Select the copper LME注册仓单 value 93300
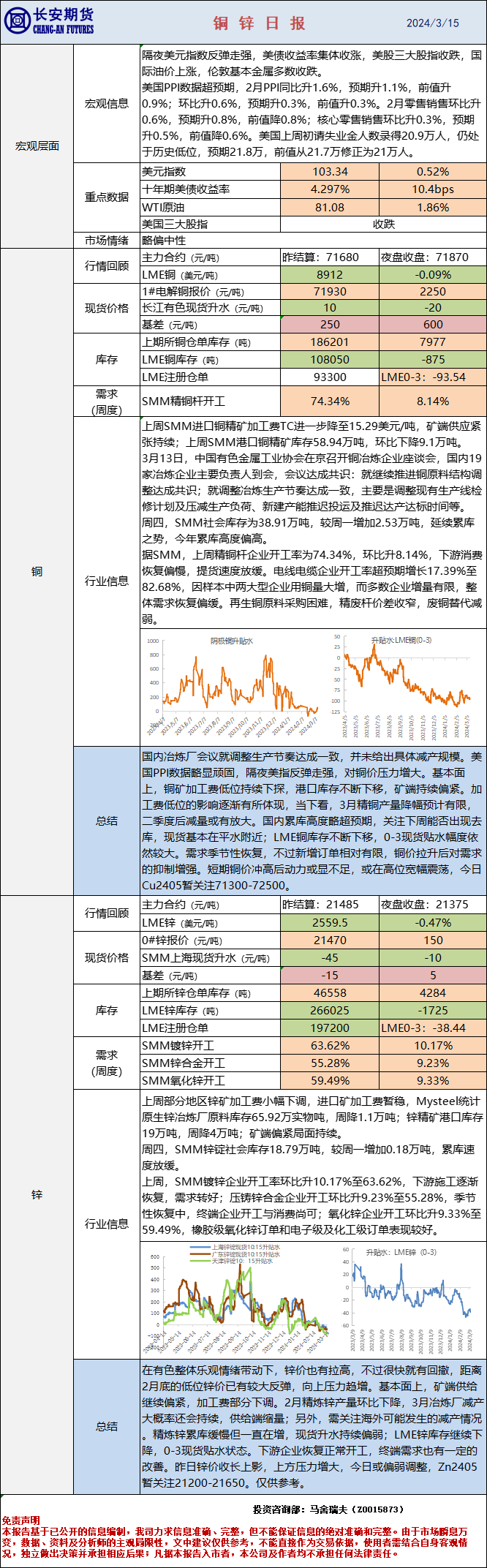 (330, 377)
